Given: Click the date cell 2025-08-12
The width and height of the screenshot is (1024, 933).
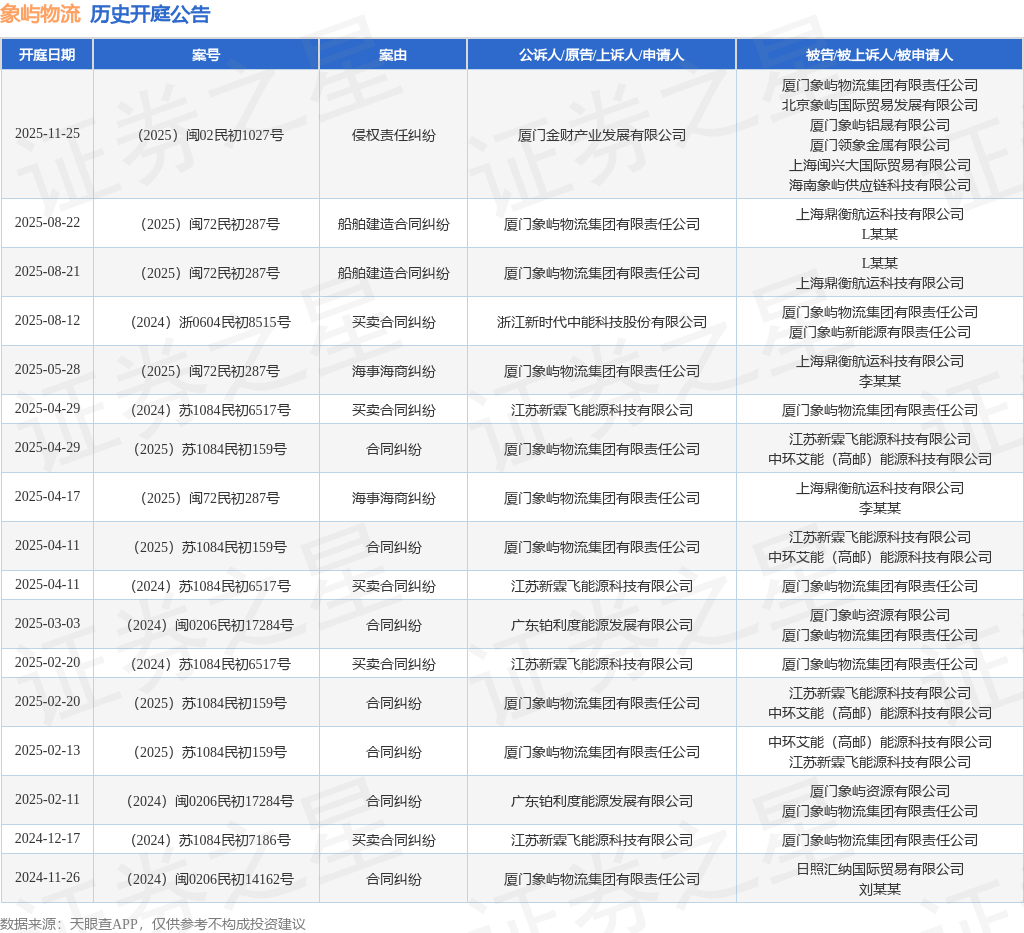Looking at the screenshot, I should point(47,320).
